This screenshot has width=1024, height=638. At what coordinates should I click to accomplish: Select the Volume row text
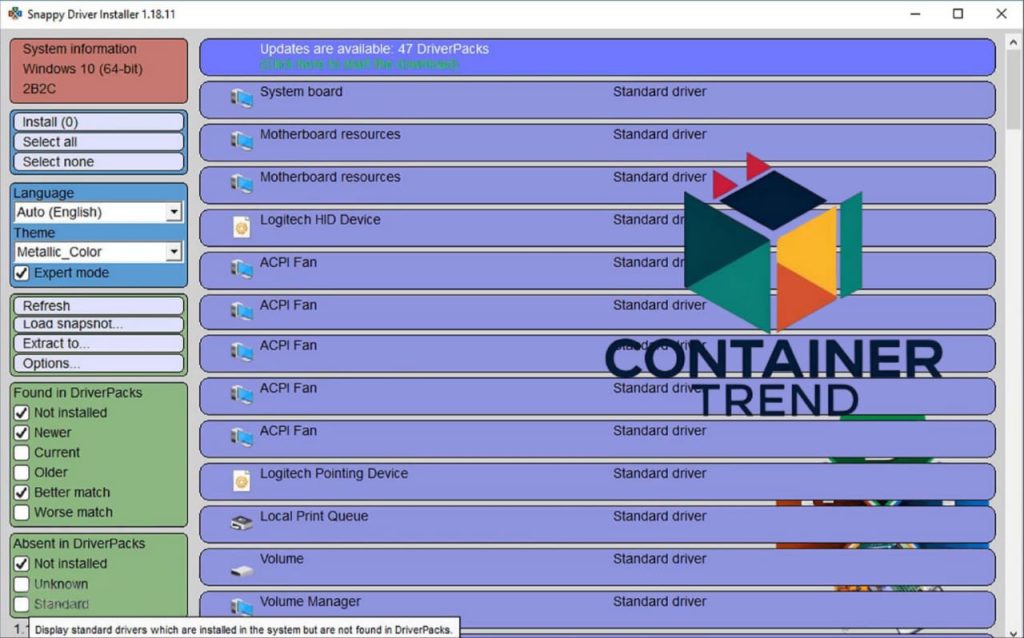click(x=281, y=559)
